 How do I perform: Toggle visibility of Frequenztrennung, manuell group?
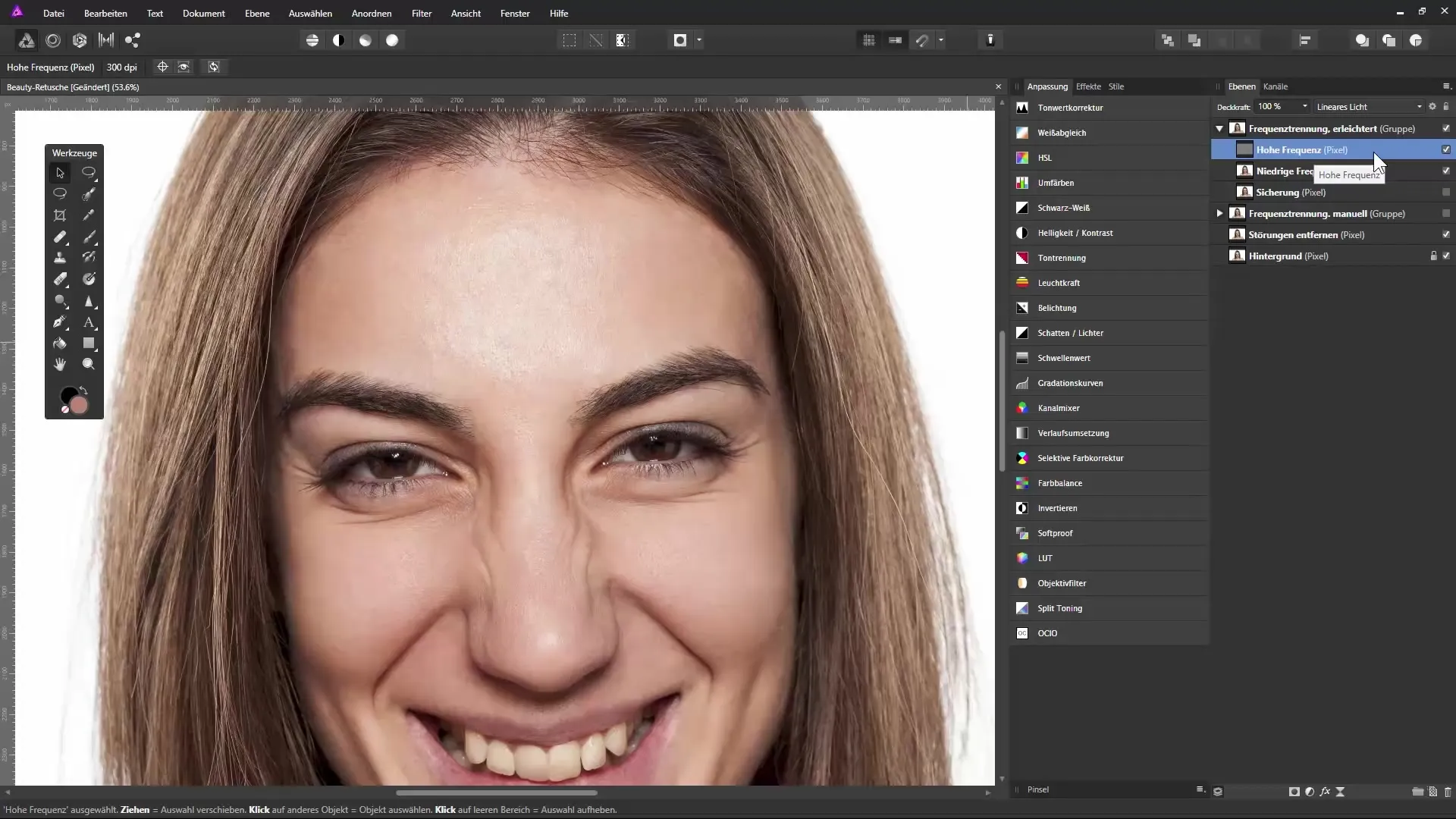pos(1446,214)
